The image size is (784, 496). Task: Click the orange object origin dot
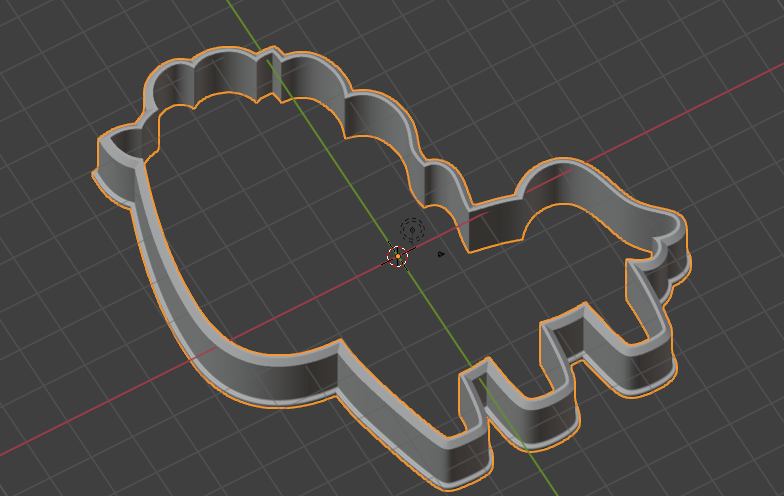396,257
